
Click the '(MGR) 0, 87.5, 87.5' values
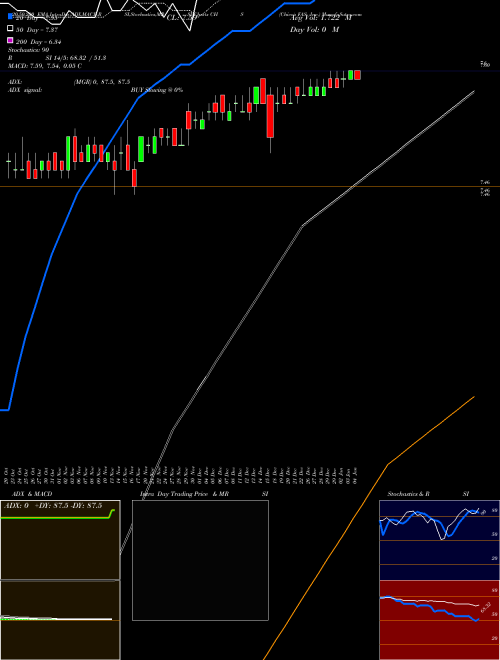(102, 82)
